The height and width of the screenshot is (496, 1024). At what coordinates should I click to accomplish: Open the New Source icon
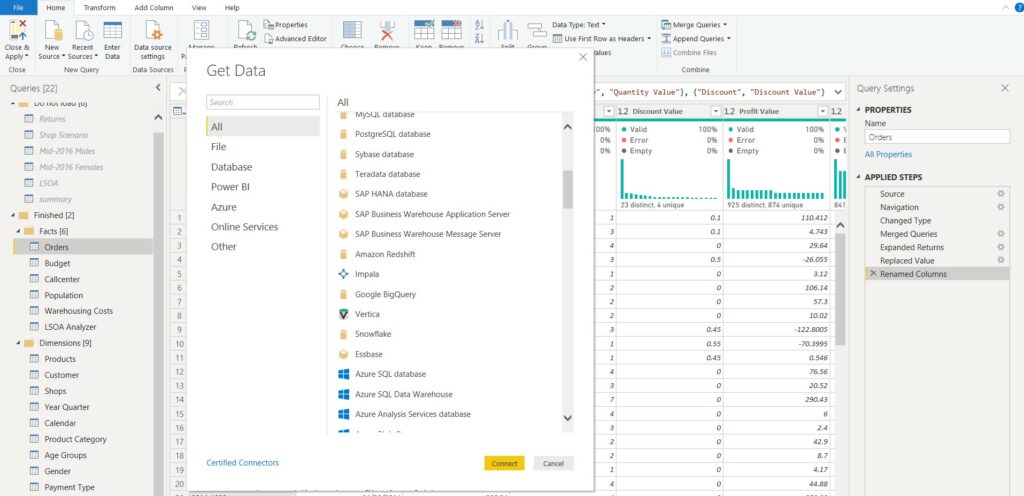pyautogui.click(x=53, y=31)
